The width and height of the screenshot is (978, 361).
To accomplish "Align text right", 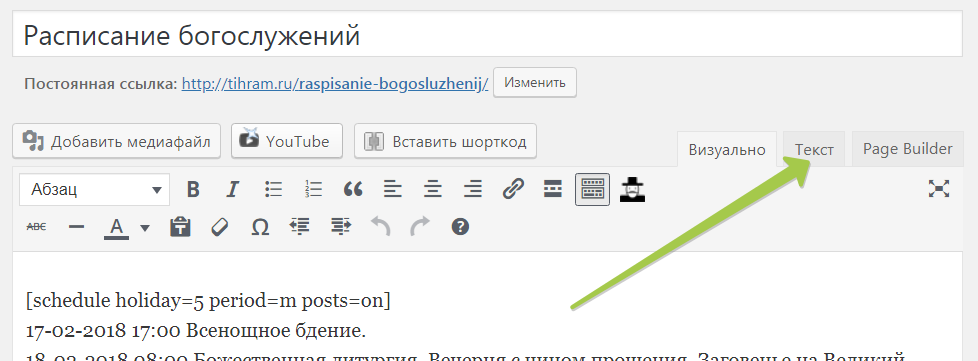I will tap(472, 189).
